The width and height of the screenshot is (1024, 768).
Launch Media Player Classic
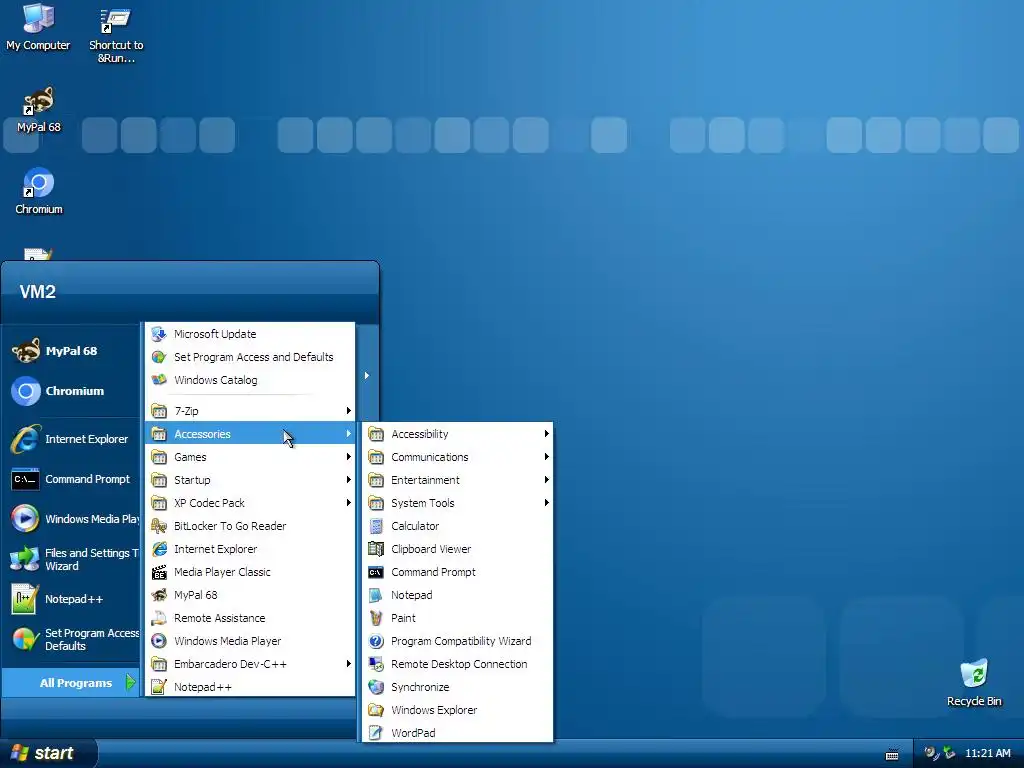(x=250, y=572)
